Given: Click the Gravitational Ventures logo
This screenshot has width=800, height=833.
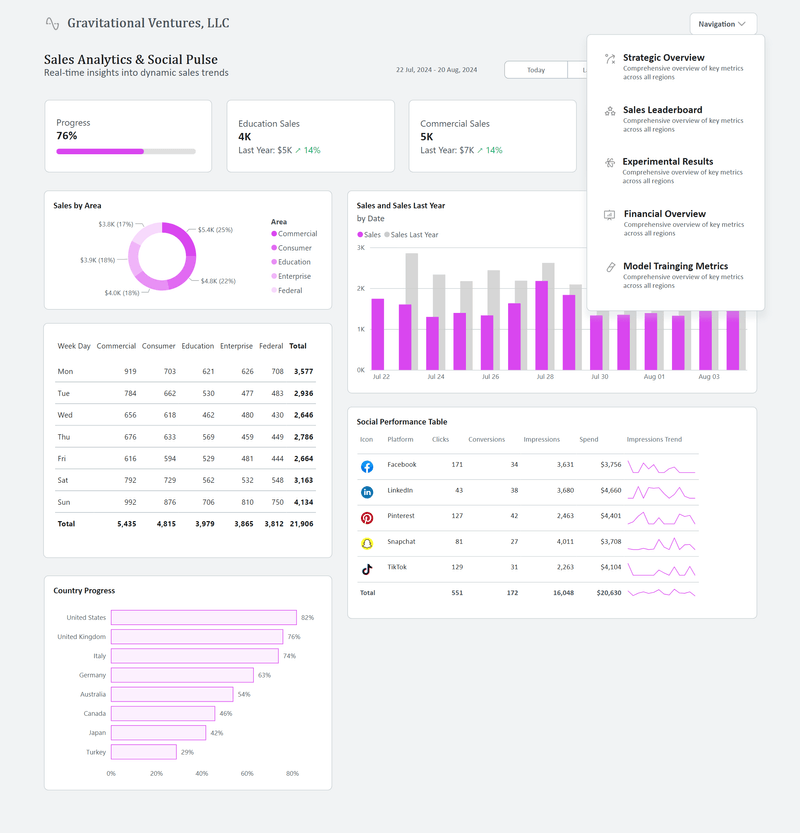Looking at the screenshot, I should pyautogui.click(x=52, y=21).
